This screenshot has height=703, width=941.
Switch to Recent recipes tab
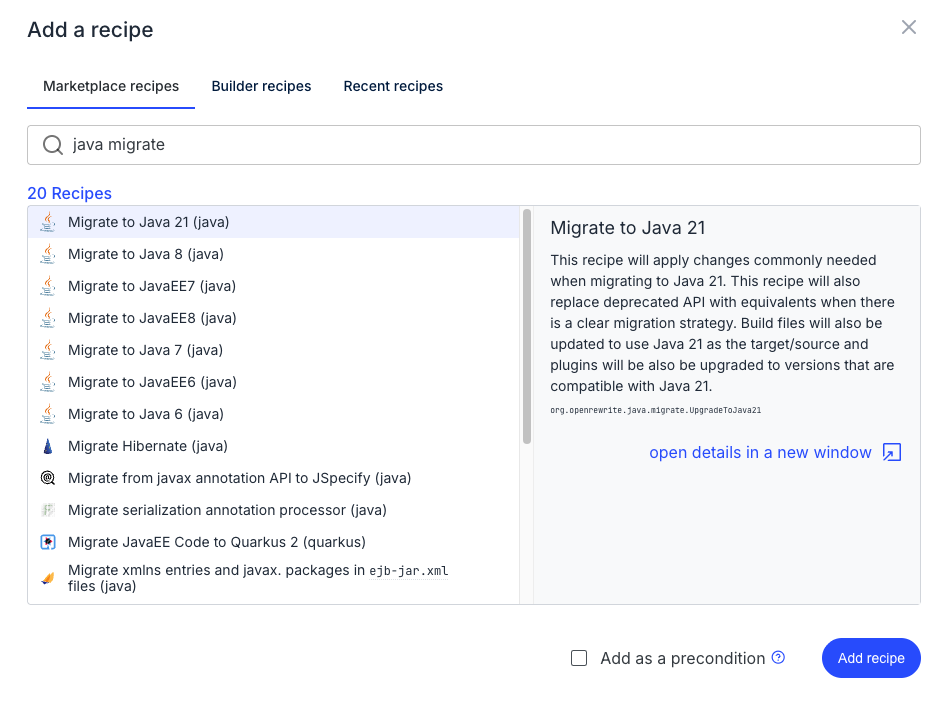tap(393, 86)
